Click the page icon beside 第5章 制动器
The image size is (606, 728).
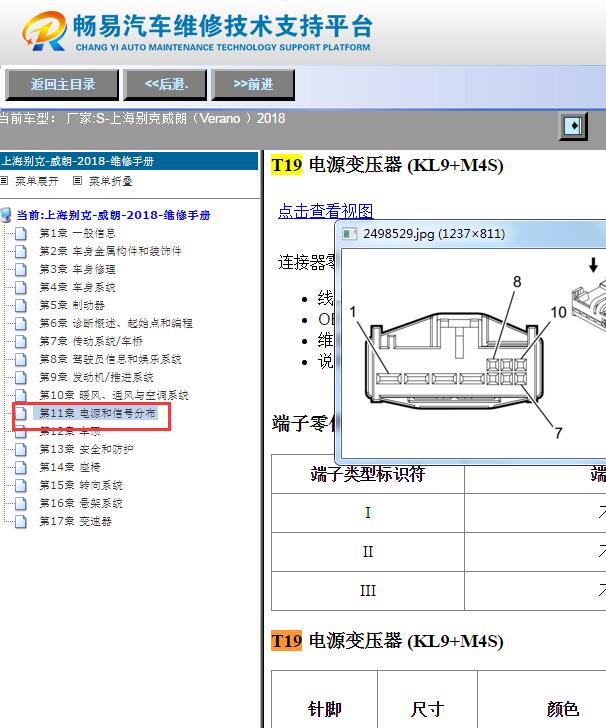pyautogui.click(x=20, y=306)
